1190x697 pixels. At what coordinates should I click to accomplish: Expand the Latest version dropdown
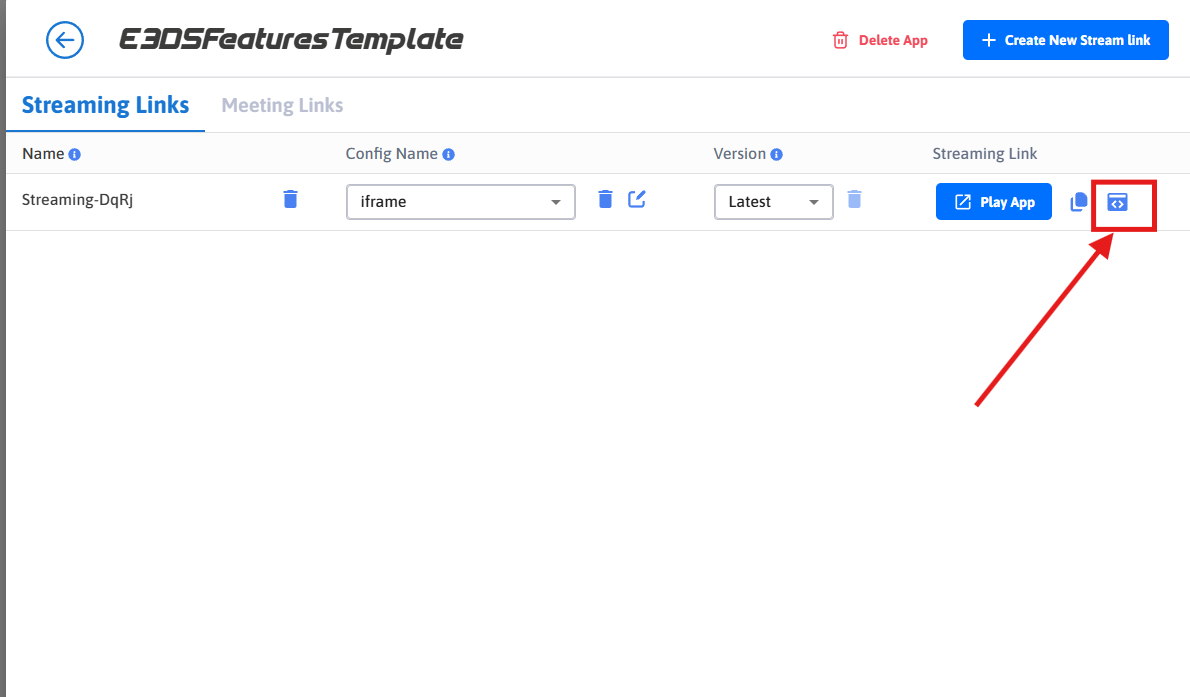pyautogui.click(x=773, y=202)
